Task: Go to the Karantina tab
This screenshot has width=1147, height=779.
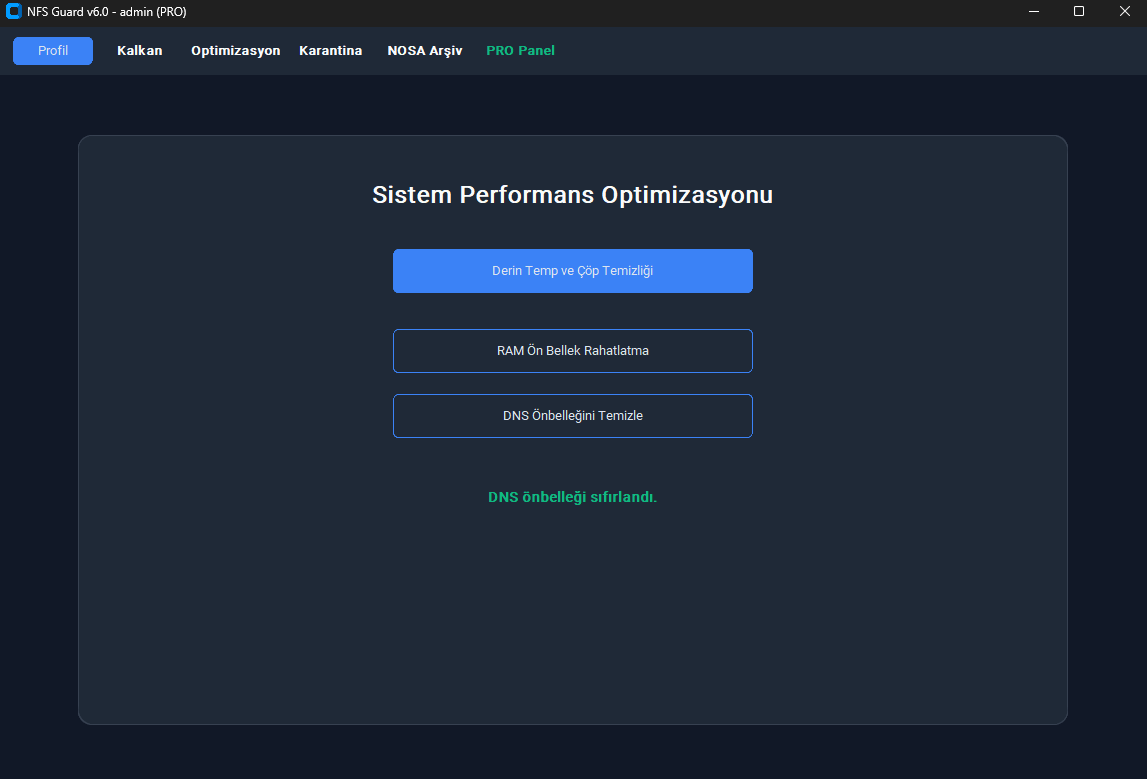Action: 331,50
